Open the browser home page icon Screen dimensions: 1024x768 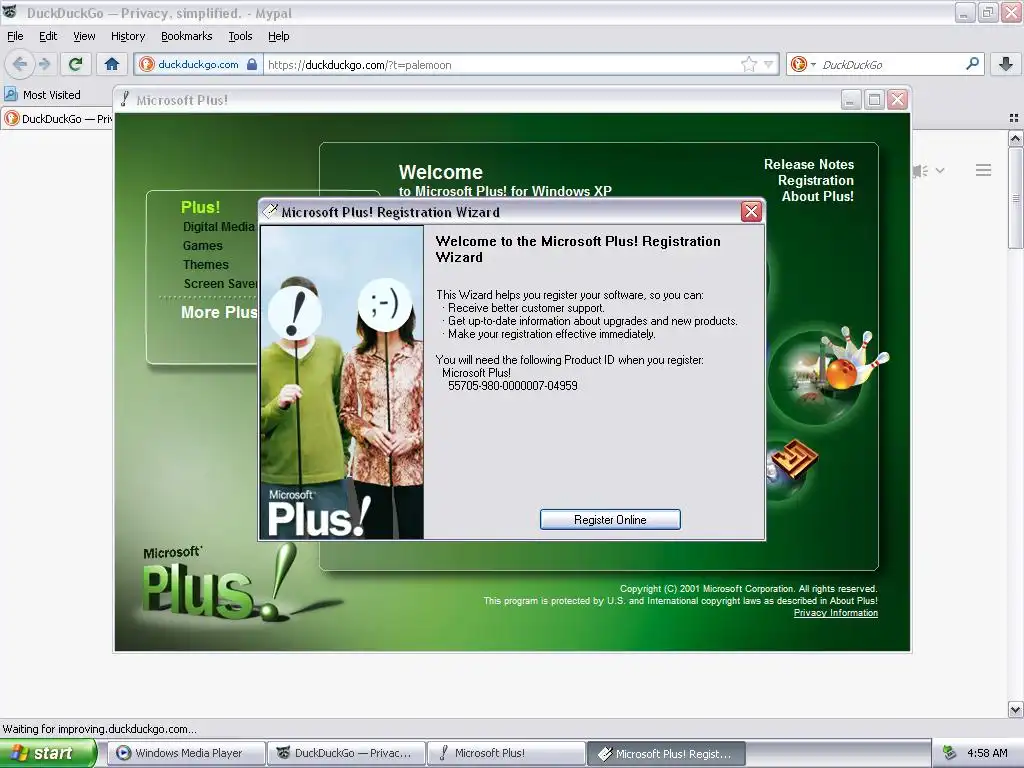112,64
